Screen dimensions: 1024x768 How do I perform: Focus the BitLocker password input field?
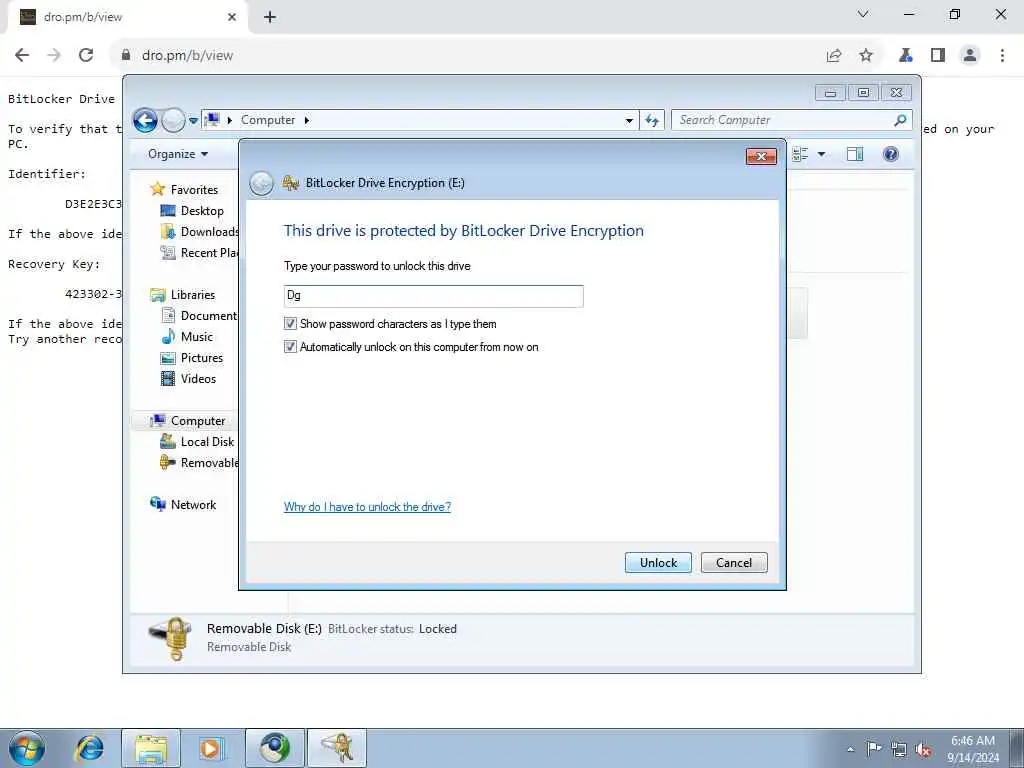click(x=434, y=296)
